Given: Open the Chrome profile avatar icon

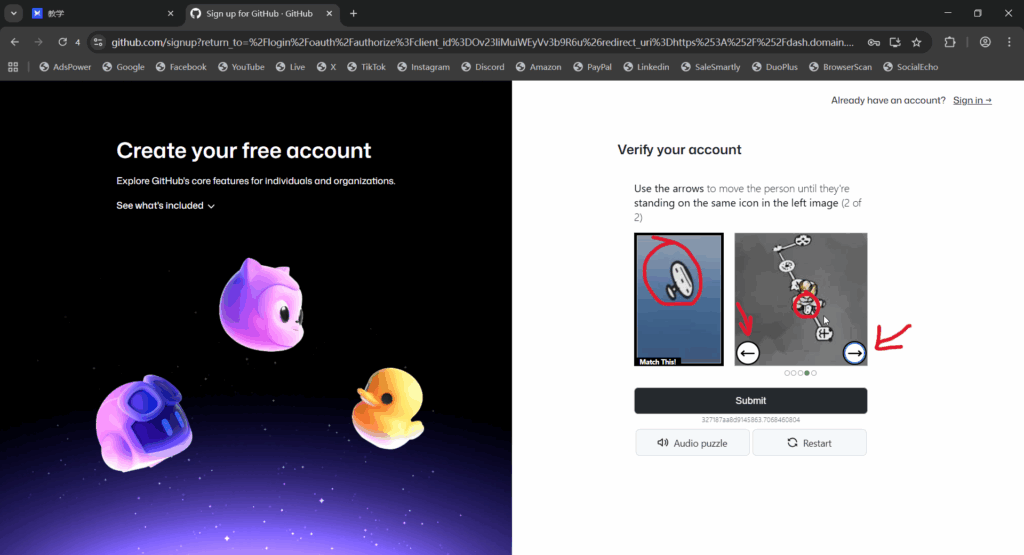Looking at the screenshot, I should (x=985, y=42).
